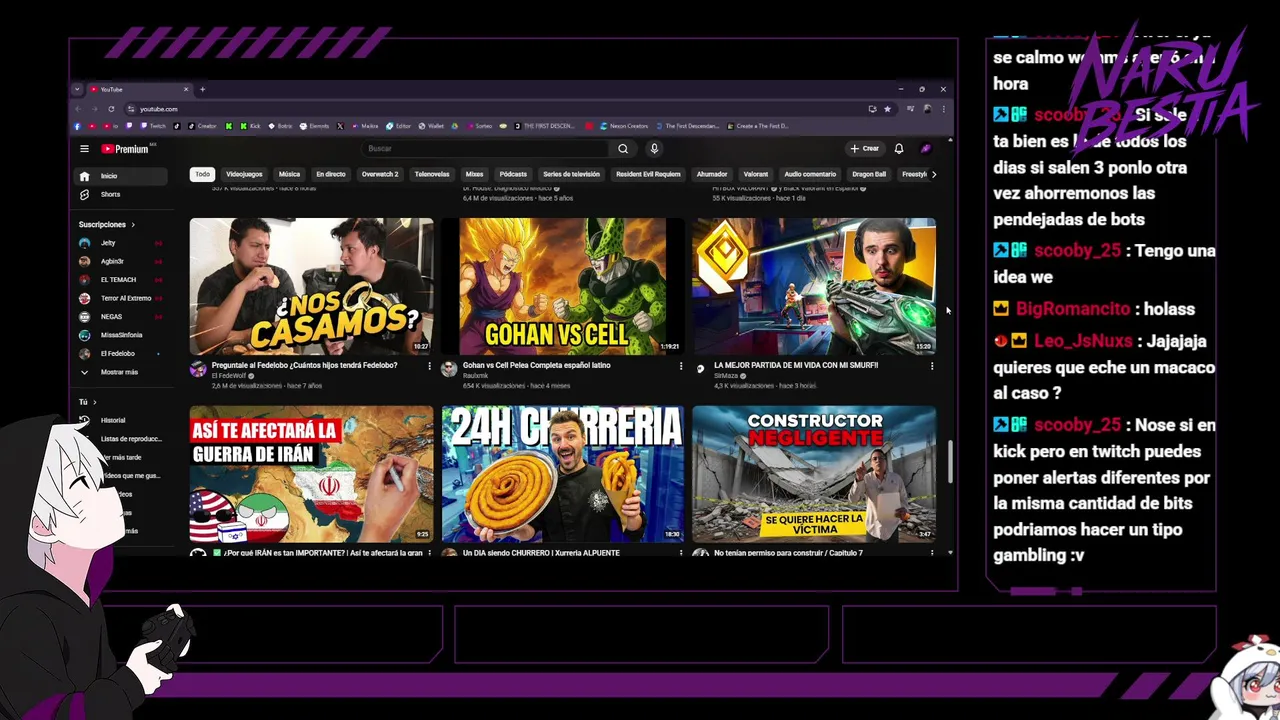Open Twitch bookmark in bookmarks bar

click(x=154, y=126)
